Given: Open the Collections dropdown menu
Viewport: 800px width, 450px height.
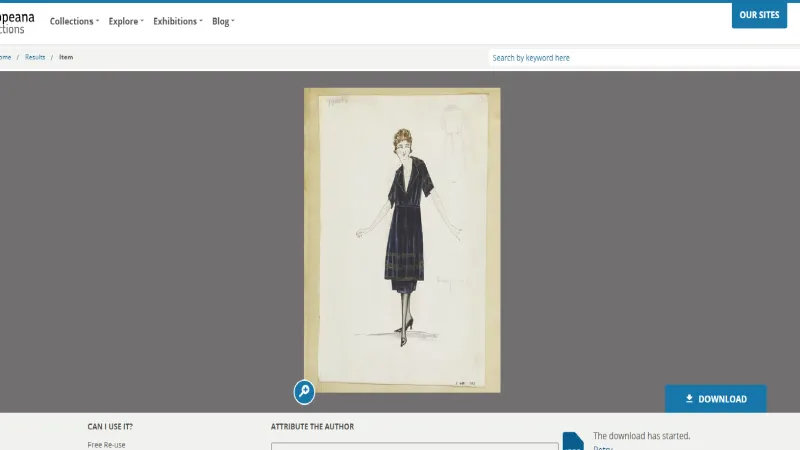Looking at the screenshot, I should click(74, 21).
